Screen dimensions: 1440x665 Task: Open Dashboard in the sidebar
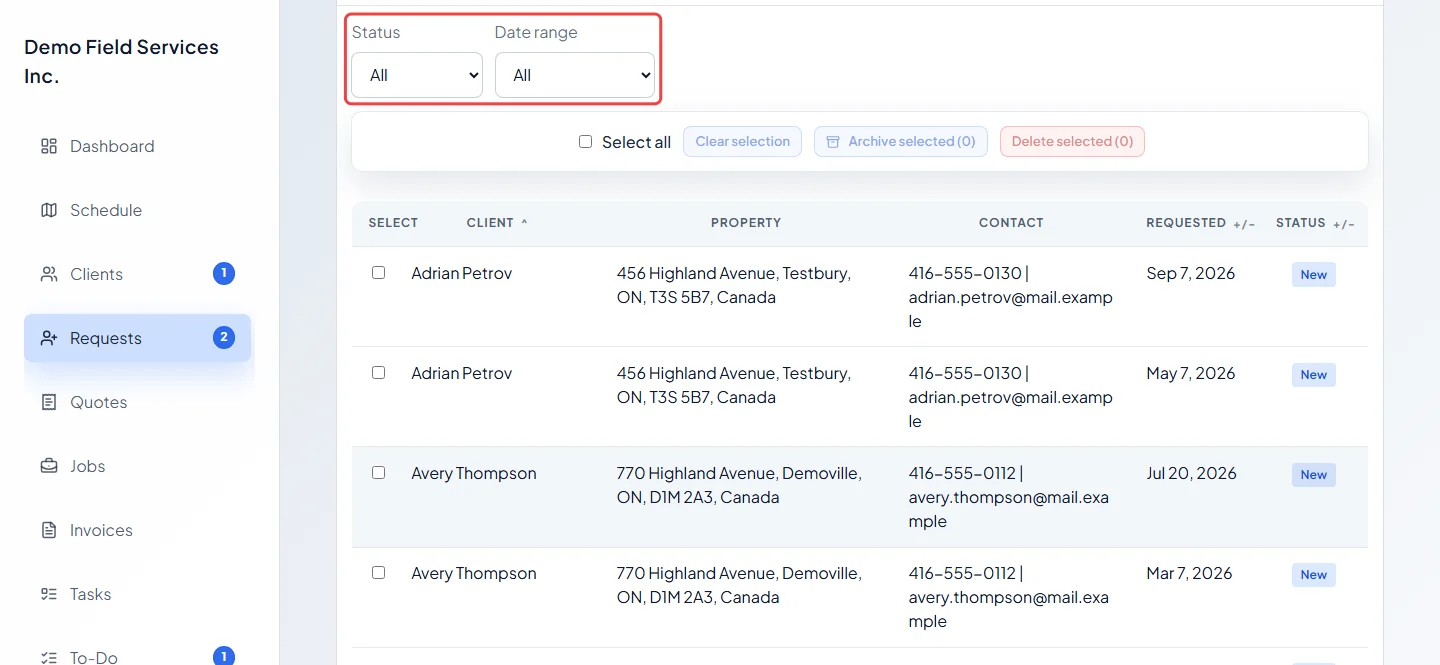point(137,146)
